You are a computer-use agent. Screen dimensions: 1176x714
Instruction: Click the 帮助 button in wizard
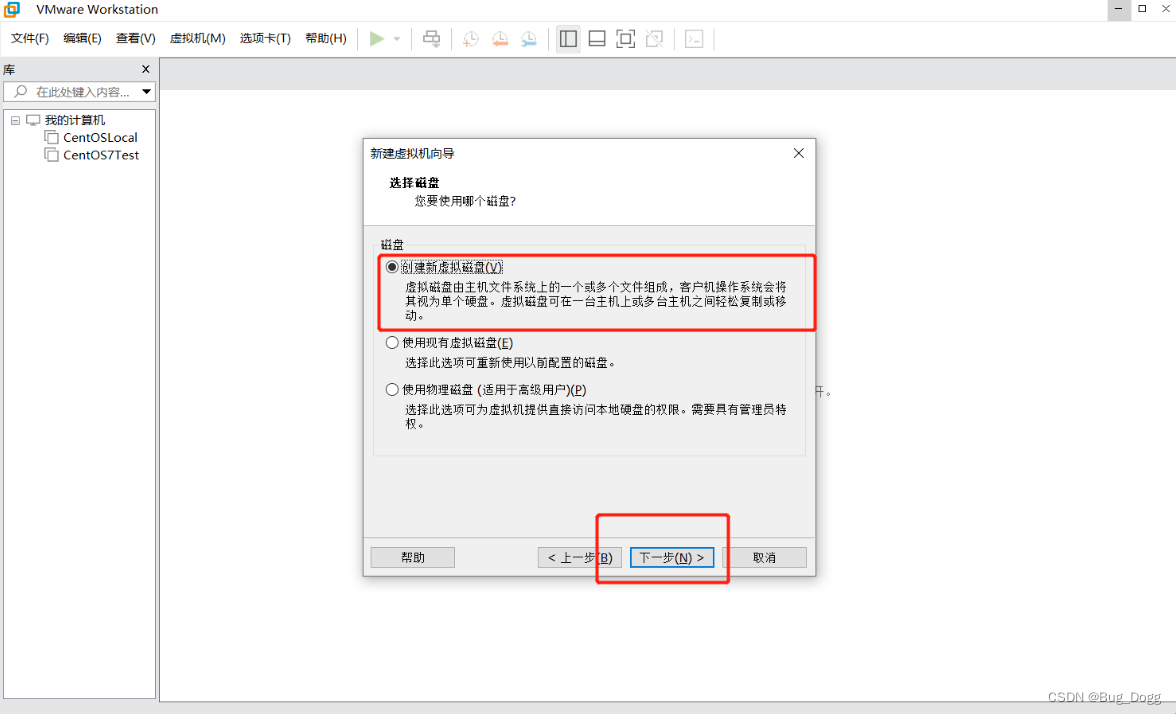[412, 557]
